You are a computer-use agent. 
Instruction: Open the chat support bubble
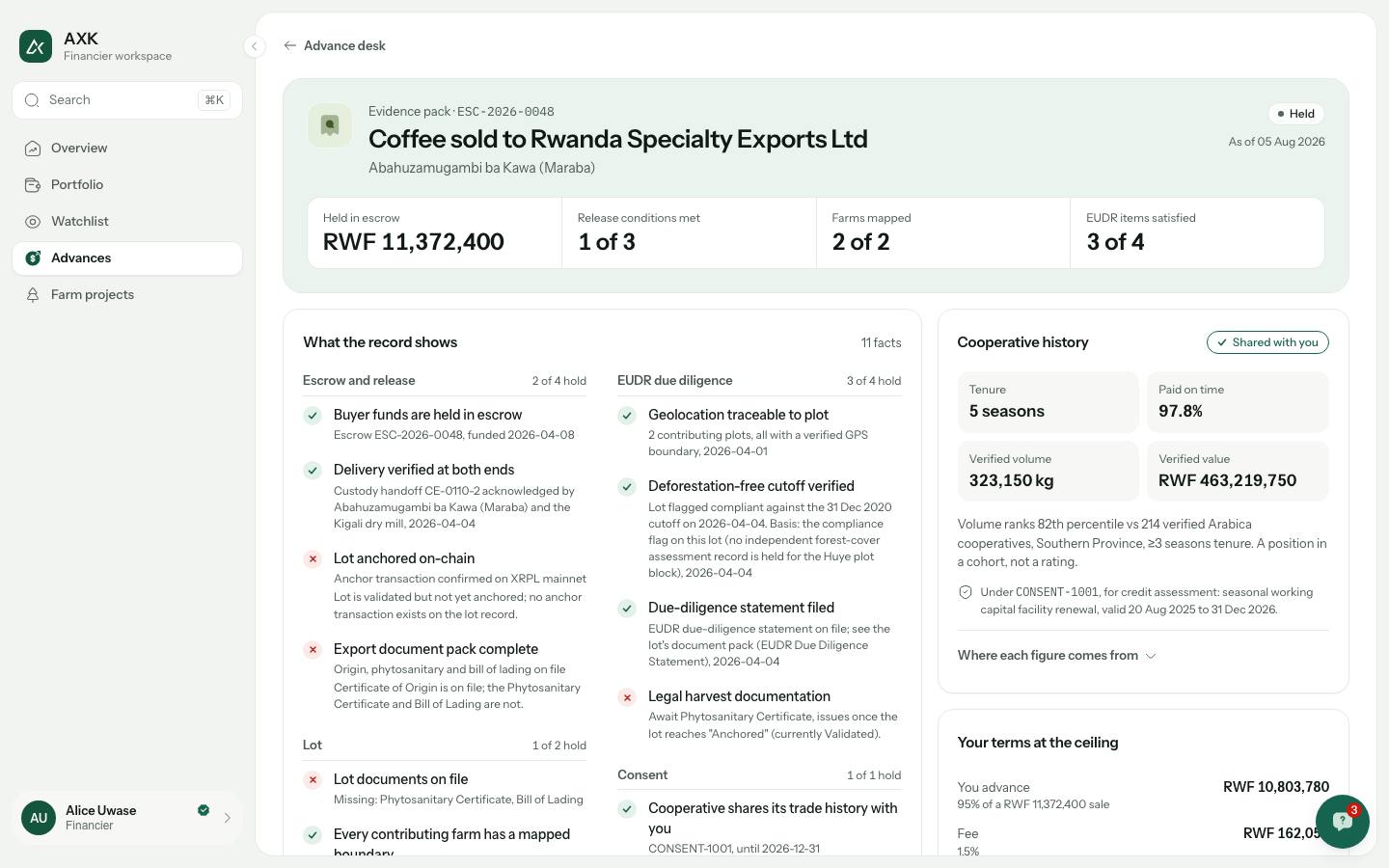(x=1342, y=822)
